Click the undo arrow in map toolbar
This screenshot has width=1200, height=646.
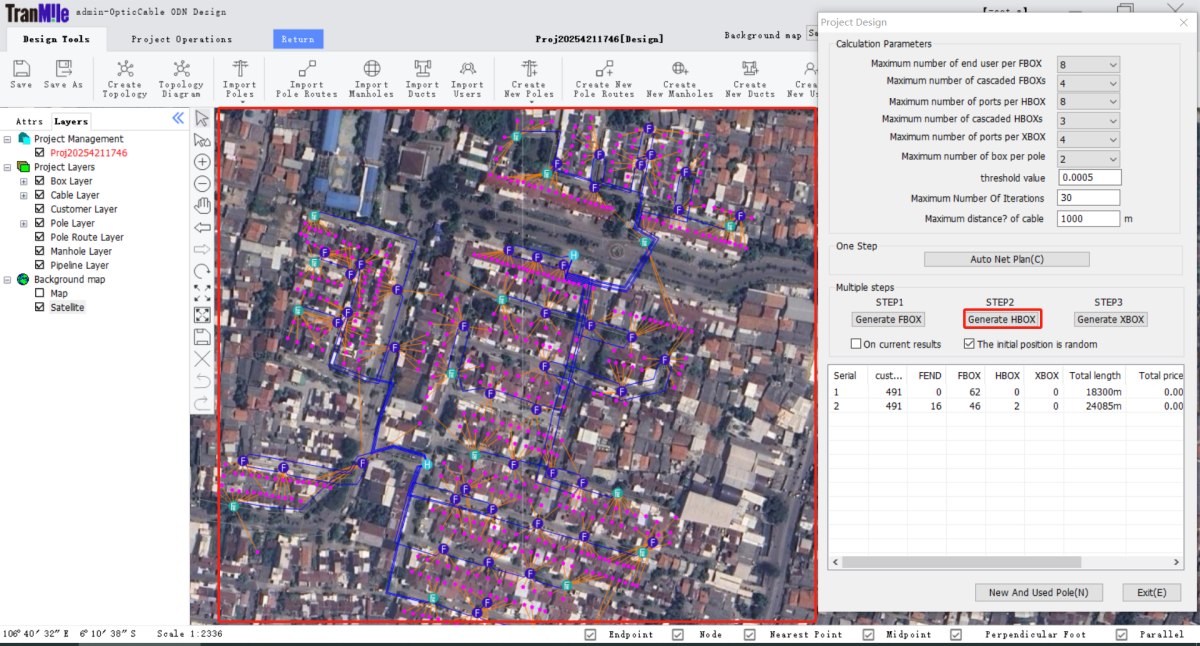[202, 381]
